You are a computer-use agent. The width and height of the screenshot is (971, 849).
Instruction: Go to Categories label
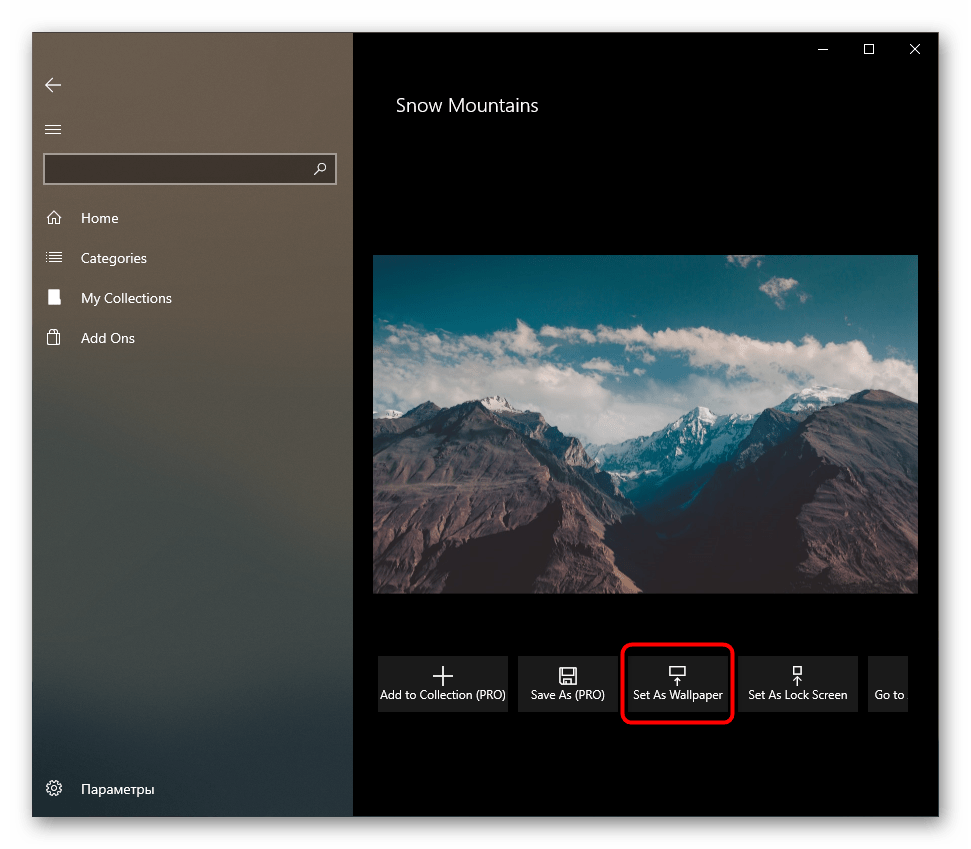point(114,258)
